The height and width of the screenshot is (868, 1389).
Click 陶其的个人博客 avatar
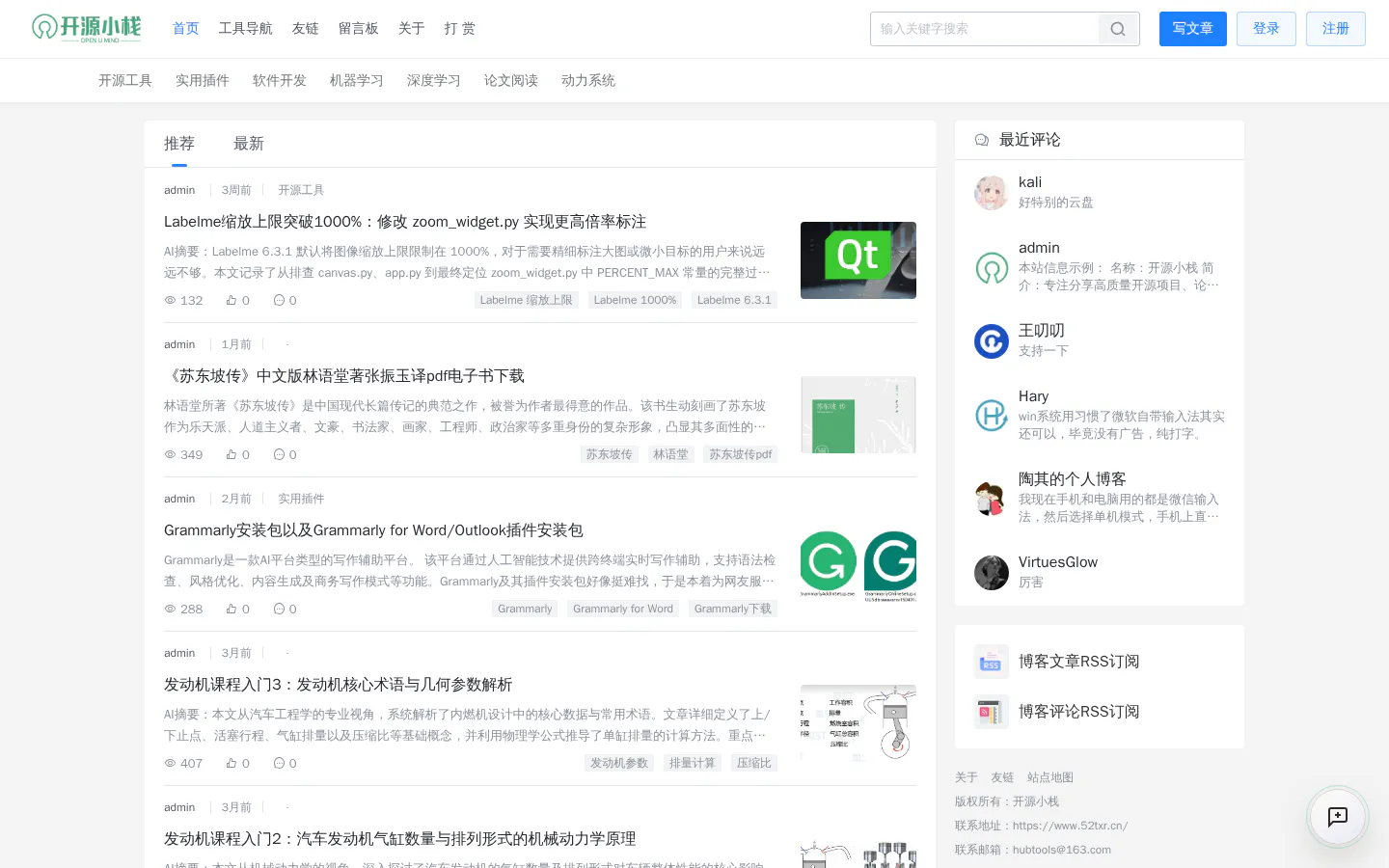pos(992,498)
